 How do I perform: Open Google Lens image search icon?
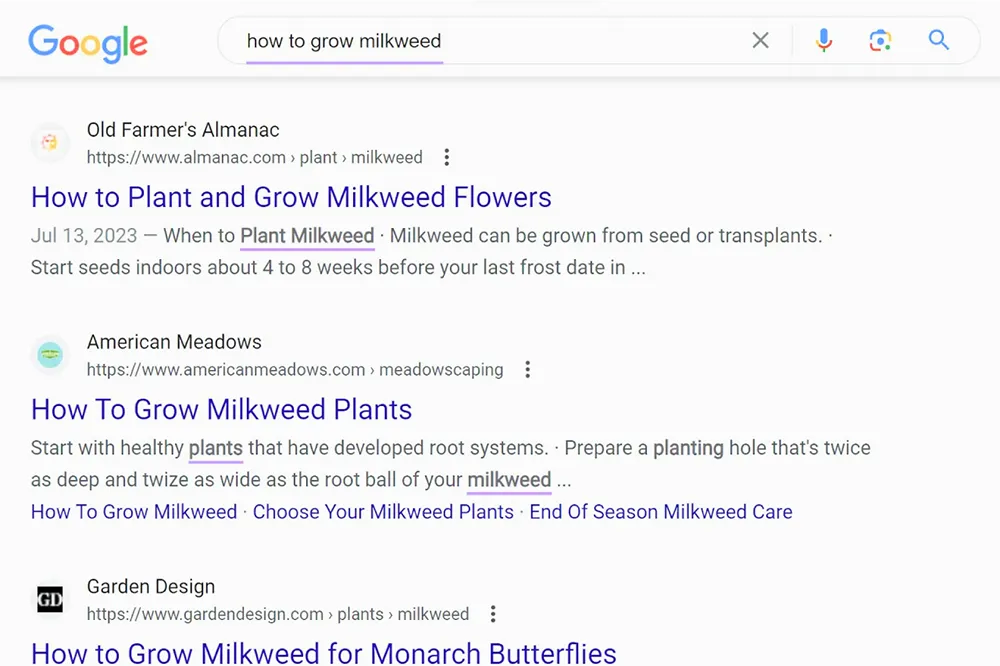(x=880, y=40)
